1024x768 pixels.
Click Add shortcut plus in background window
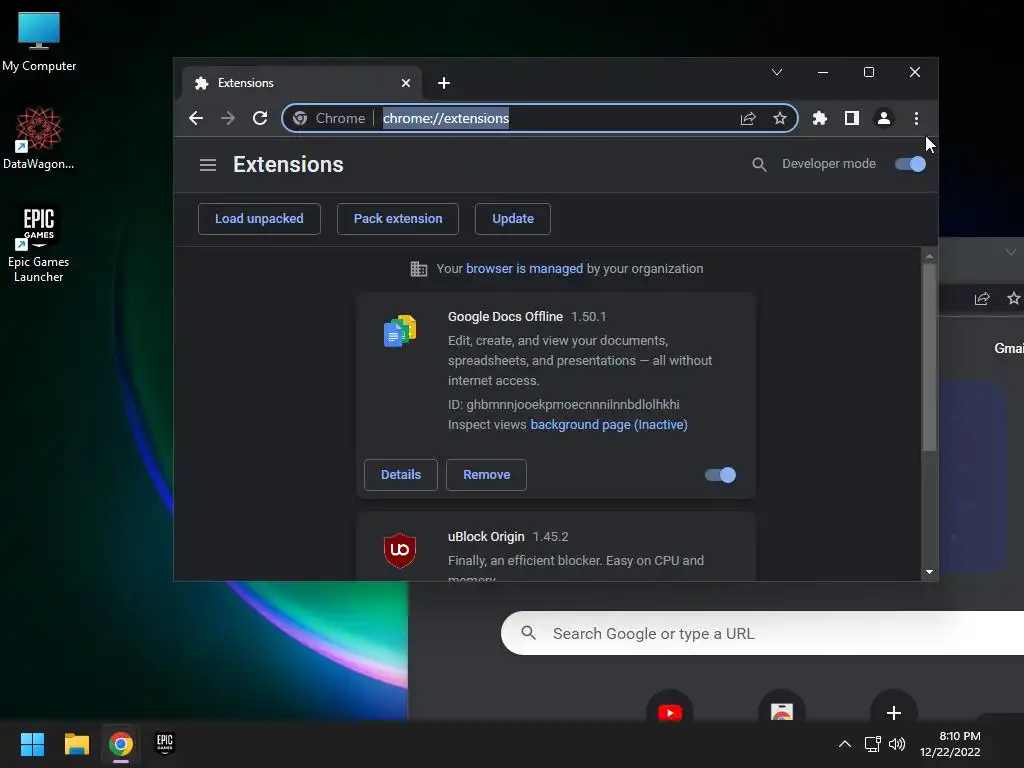point(894,711)
